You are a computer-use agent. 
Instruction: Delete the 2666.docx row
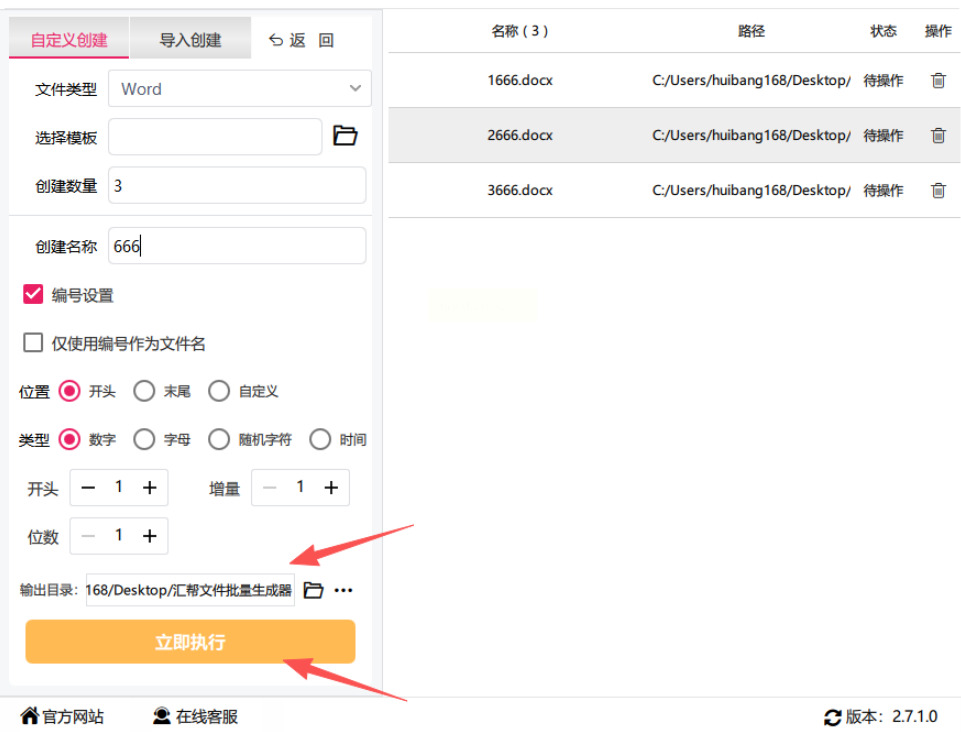[x=938, y=135]
